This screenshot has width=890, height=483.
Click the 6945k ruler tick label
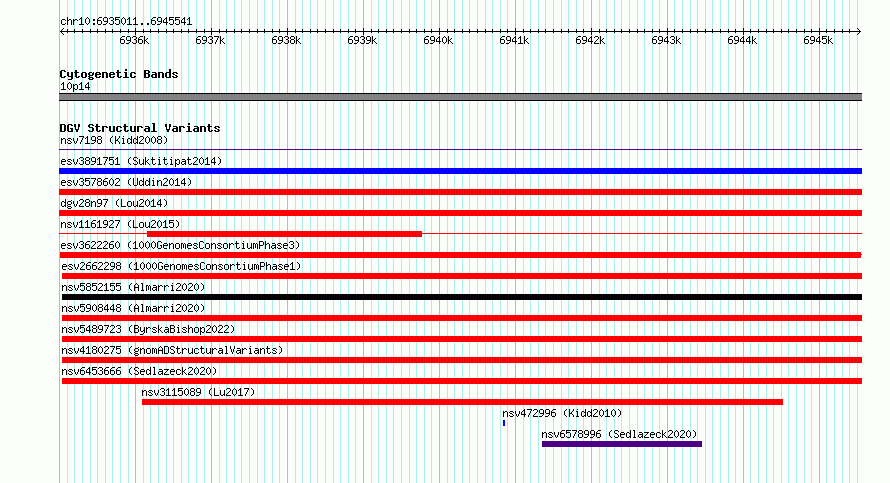pyautogui.click(x=818, y=40)
